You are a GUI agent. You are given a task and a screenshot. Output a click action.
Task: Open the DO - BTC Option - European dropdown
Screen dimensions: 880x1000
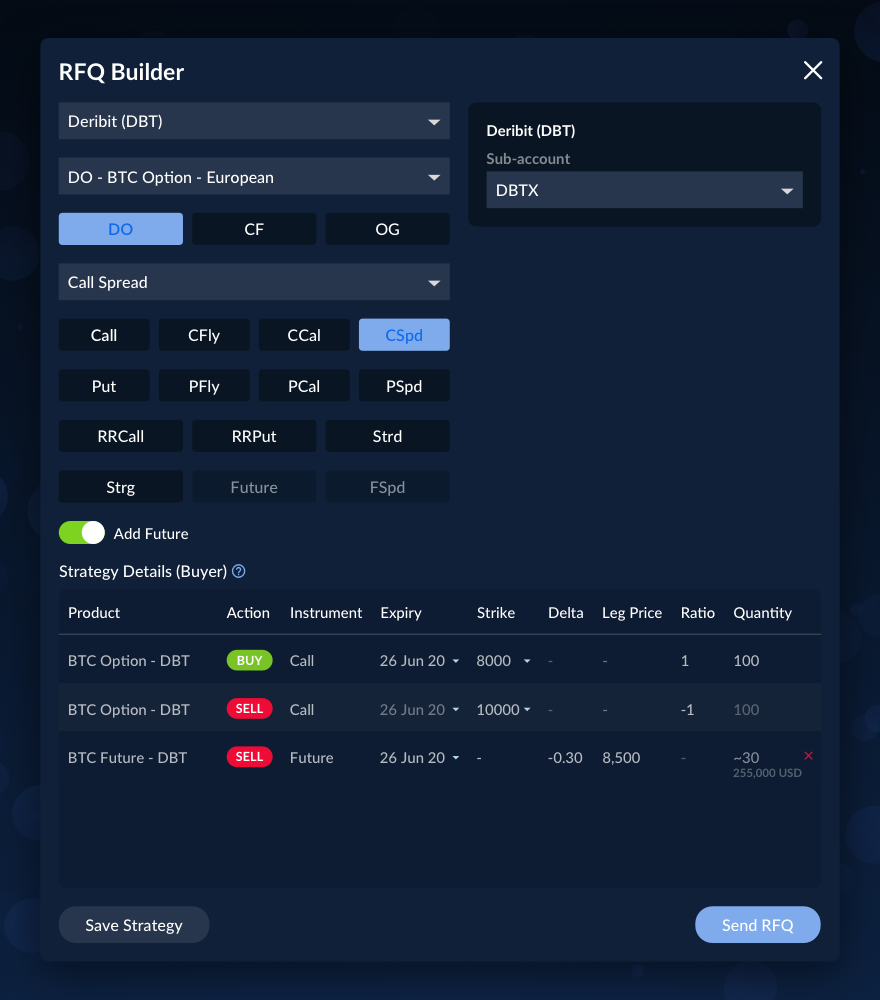254,177
